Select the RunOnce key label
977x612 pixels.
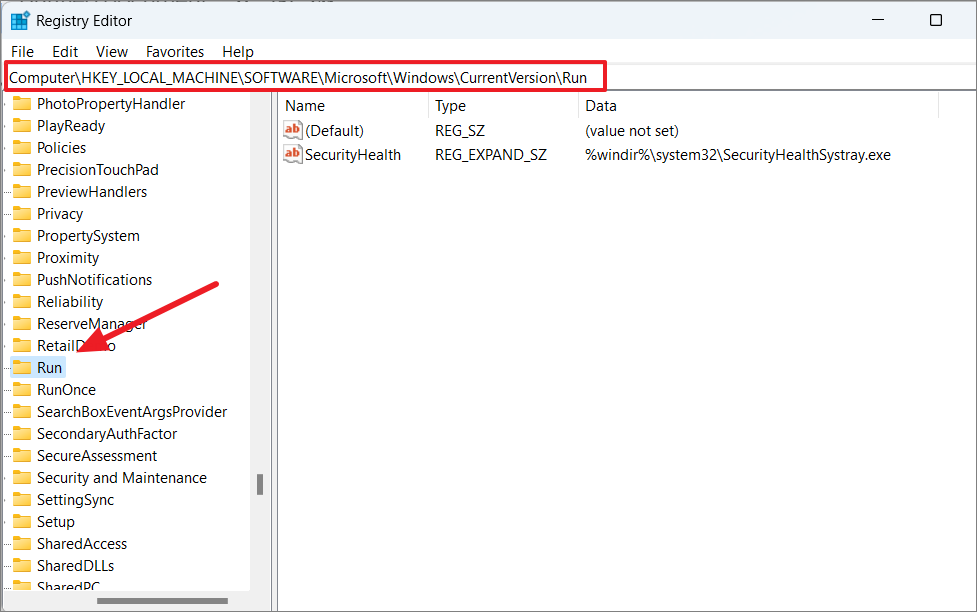[x=66, y=390]
